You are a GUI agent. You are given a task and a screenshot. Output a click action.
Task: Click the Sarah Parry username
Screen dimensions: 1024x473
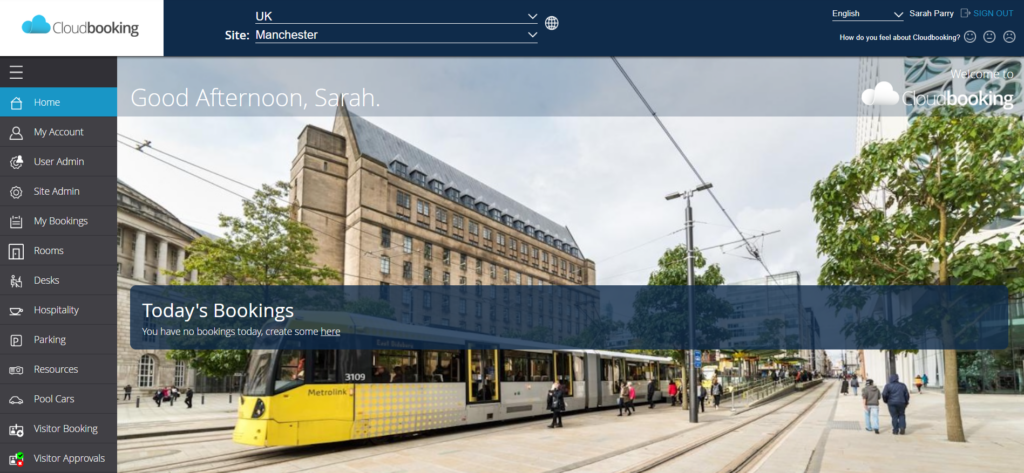pos(931,14)
